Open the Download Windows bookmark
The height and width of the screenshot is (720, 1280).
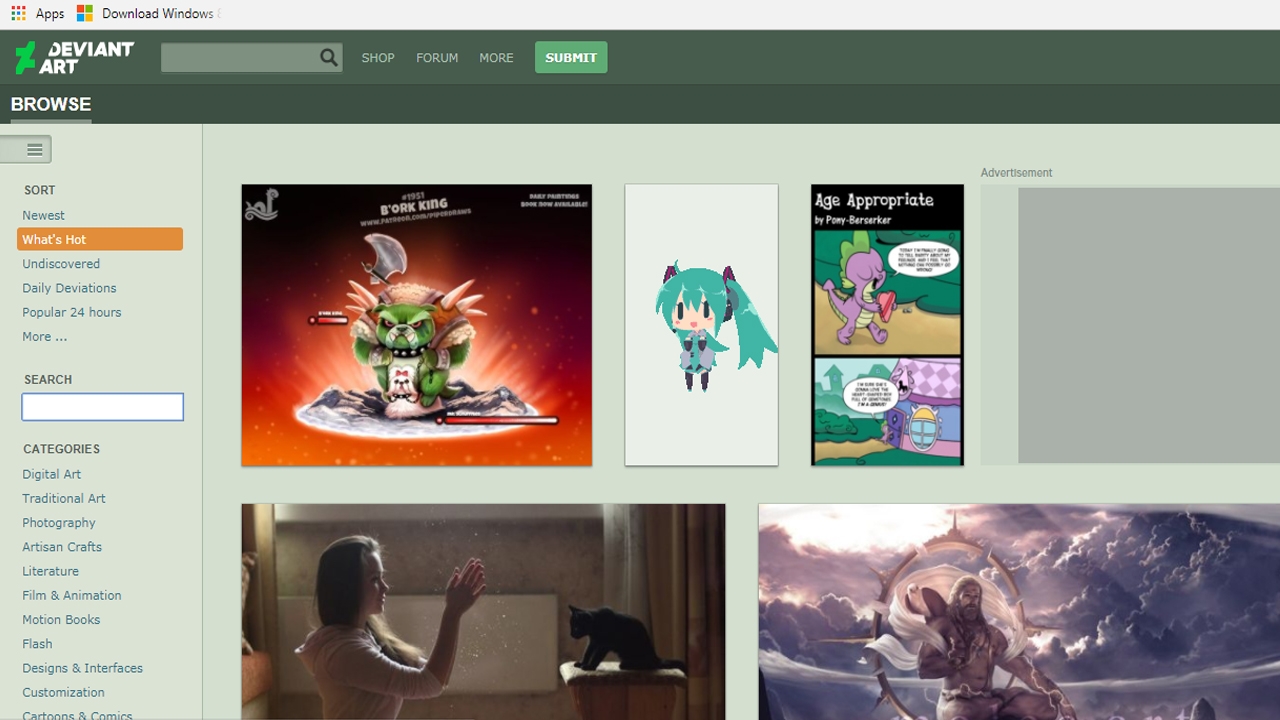click(148, 14)
